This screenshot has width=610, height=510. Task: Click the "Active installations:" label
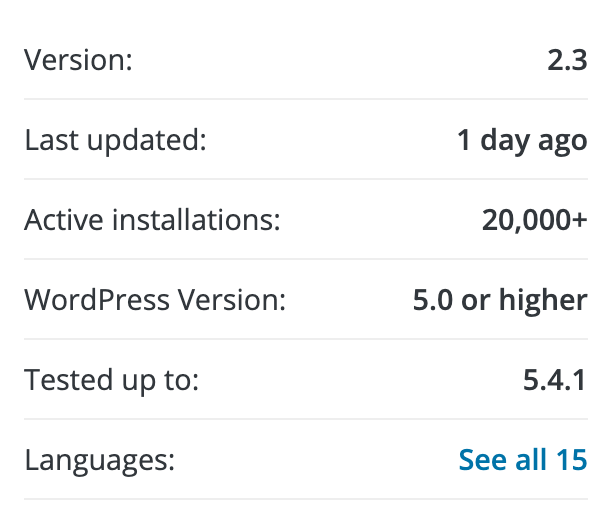click(152, 220)
